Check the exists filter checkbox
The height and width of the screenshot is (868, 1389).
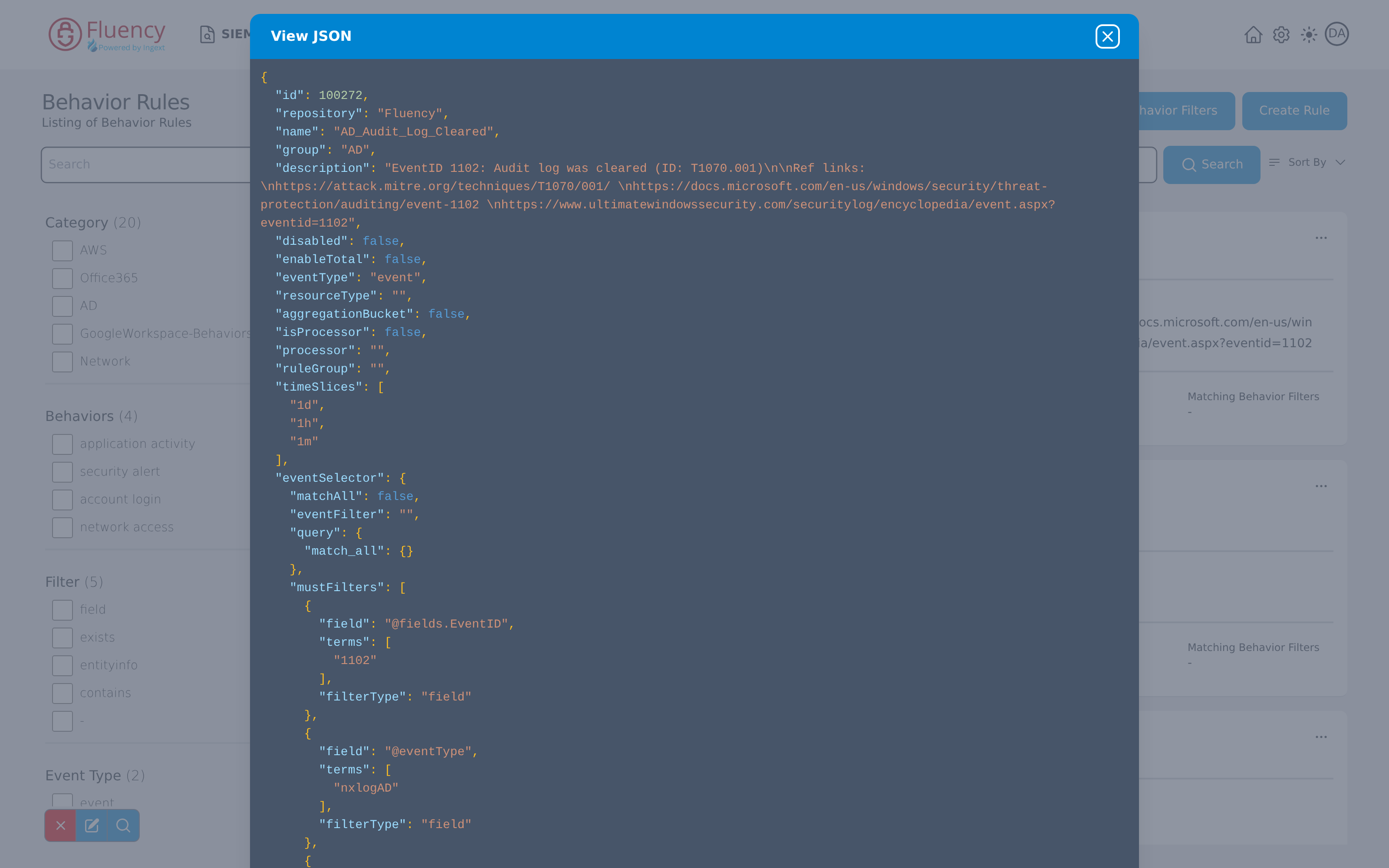point(63,638)
